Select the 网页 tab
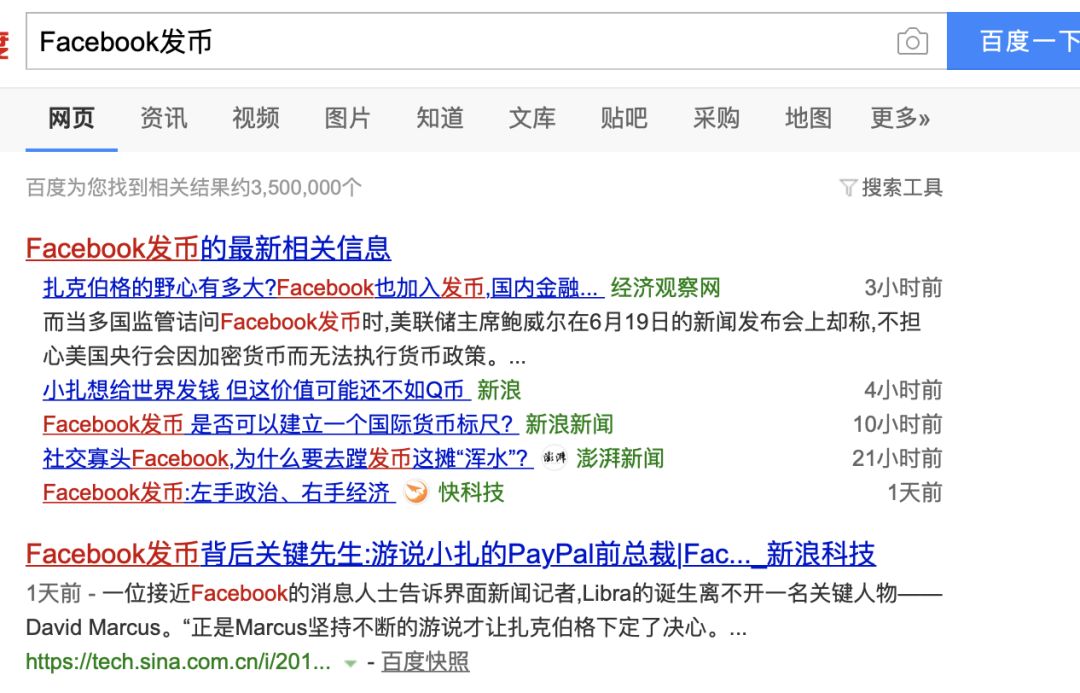1080x693 pixels. pyautogui.click(x=71, y=118)
